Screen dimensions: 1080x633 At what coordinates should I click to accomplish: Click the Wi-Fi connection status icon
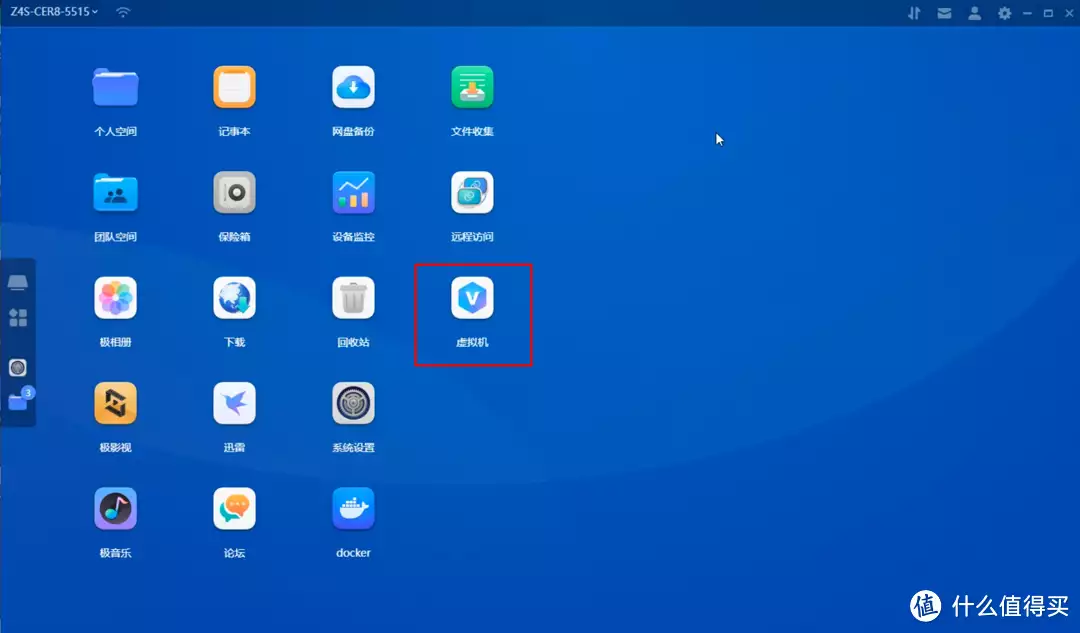pyautogui.click(x=123, y=12)
